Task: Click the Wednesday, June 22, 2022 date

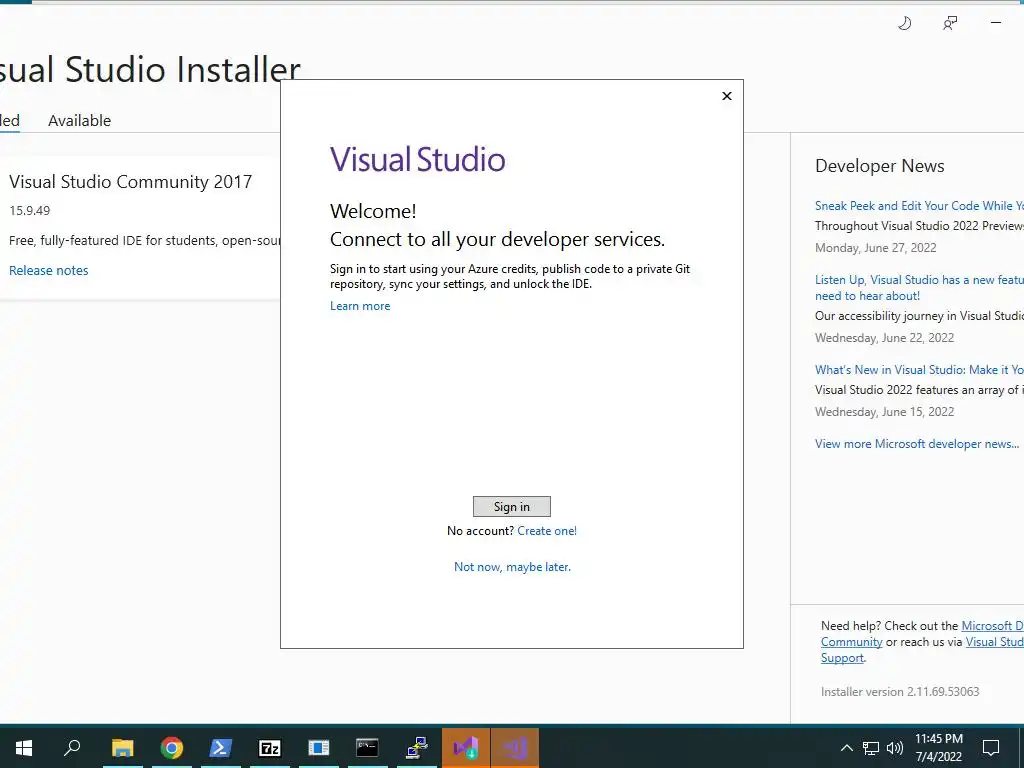Action: pos(884,338)
